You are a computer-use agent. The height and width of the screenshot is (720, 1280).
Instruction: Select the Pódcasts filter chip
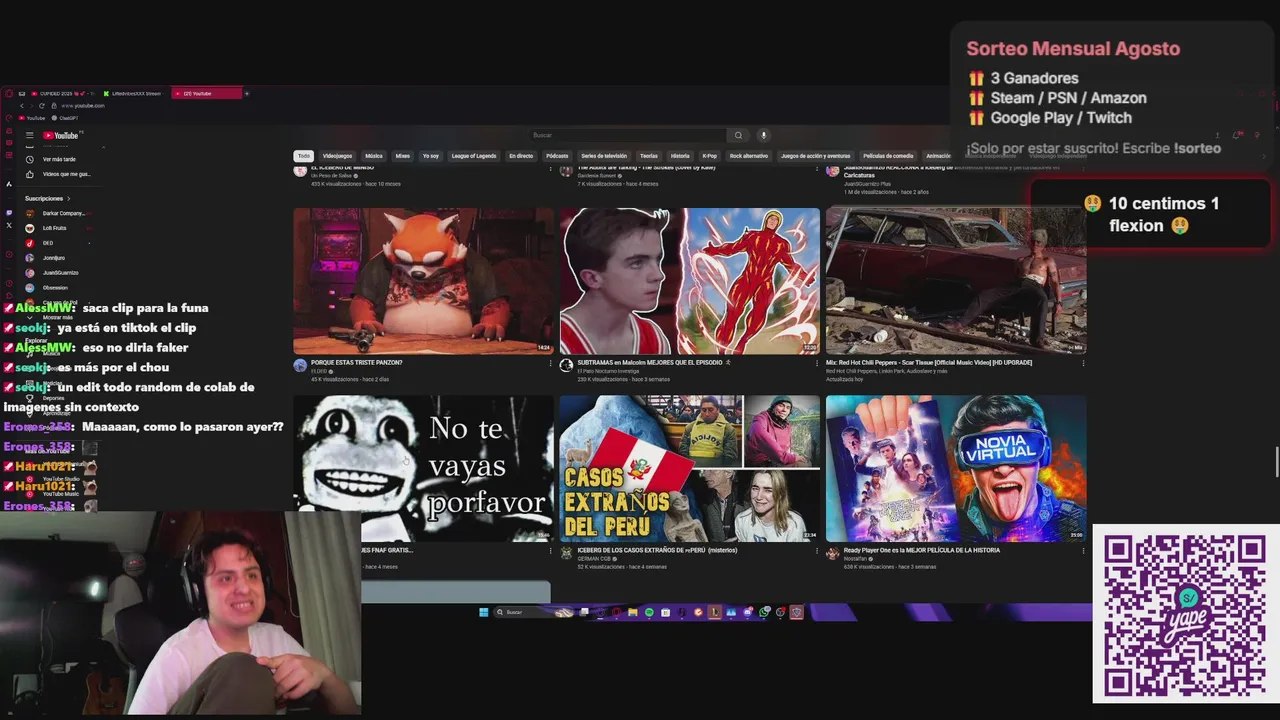coord(557,156)
